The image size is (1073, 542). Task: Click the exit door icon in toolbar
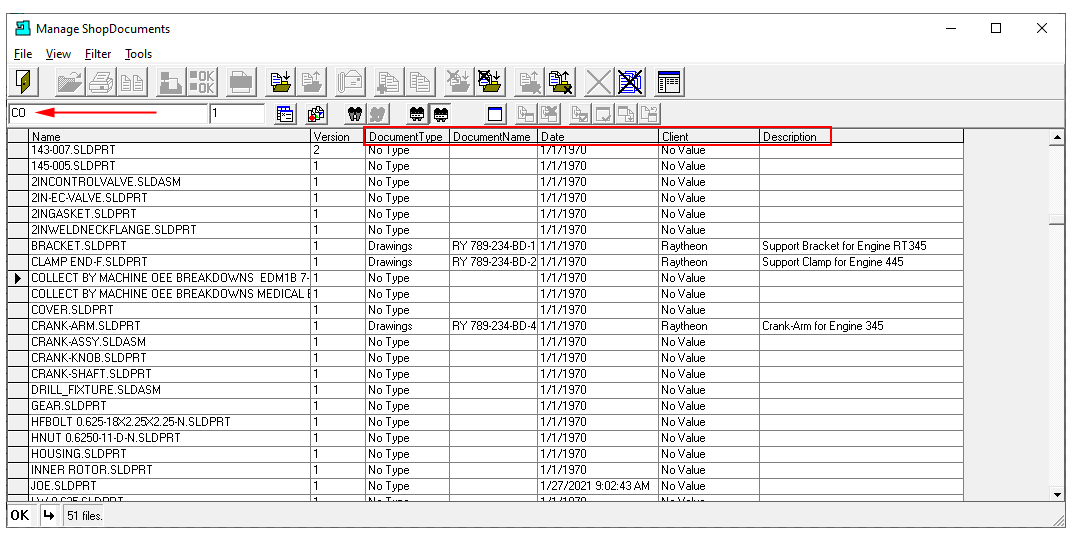[x=25, y=82]
